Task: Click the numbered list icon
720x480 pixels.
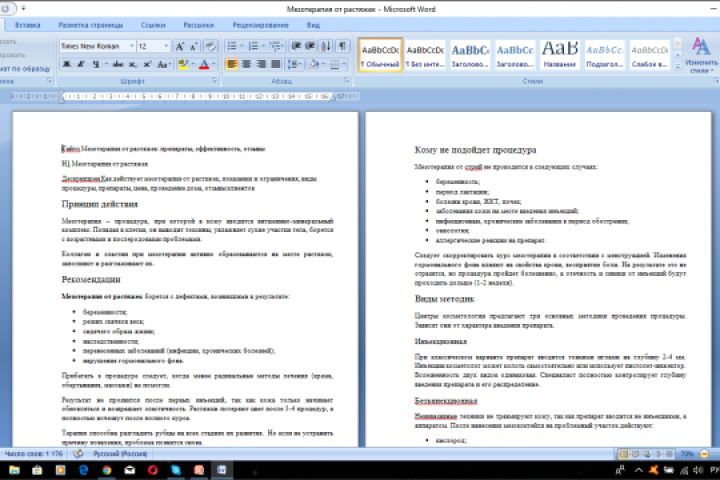Action: 253,46
